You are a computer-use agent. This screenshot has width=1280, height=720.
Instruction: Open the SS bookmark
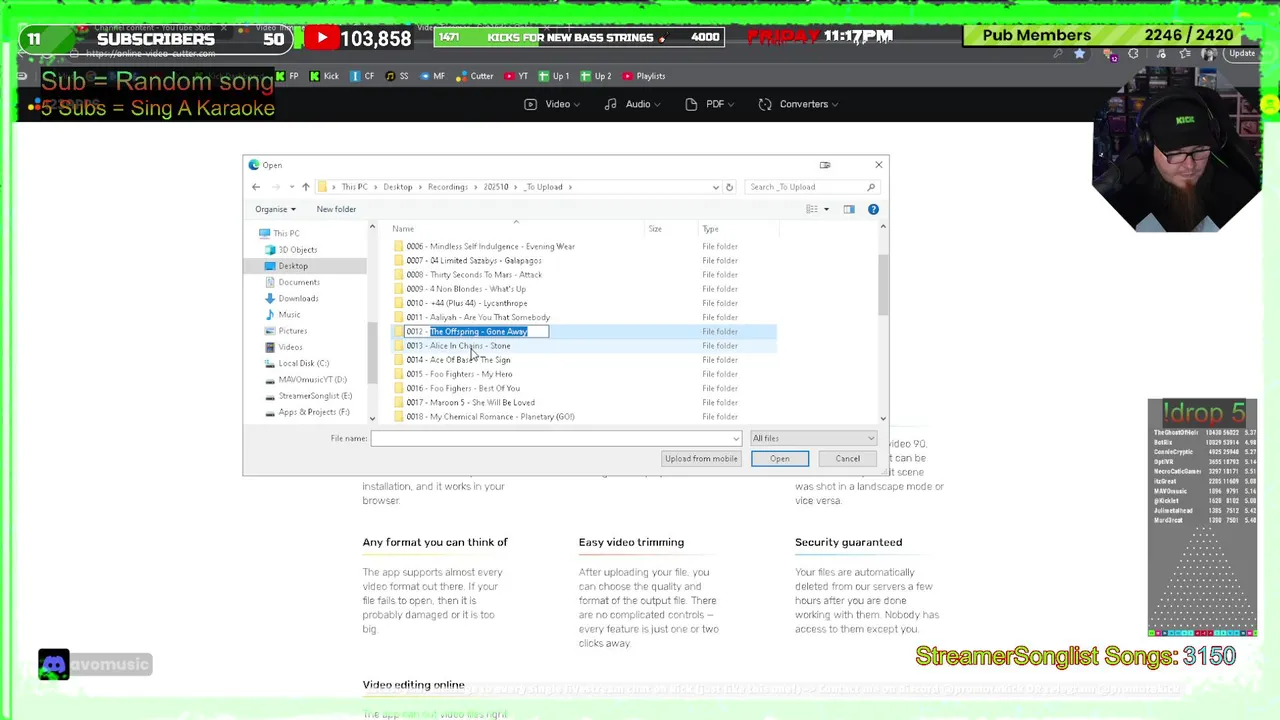click(397, 76)
